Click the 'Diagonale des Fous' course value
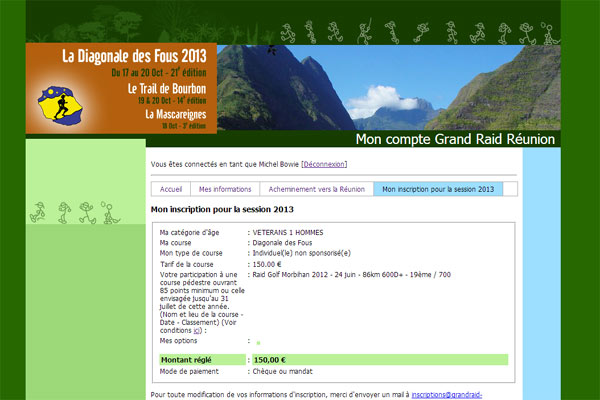600x400 pixels. (282, 243)
